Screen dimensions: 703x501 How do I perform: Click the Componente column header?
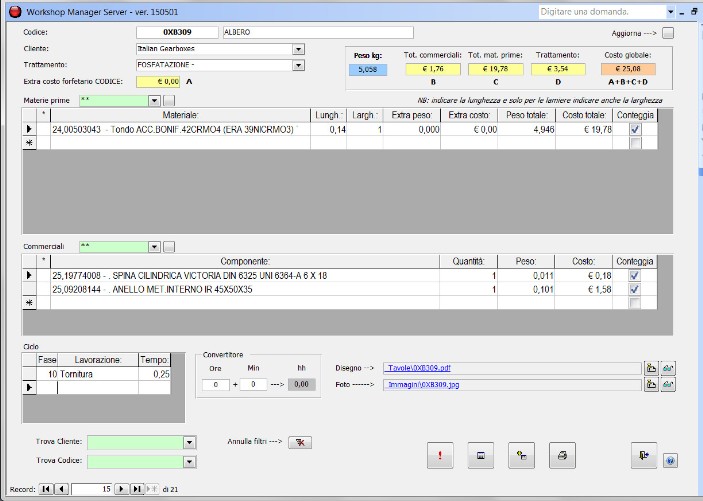coord(245,261)
